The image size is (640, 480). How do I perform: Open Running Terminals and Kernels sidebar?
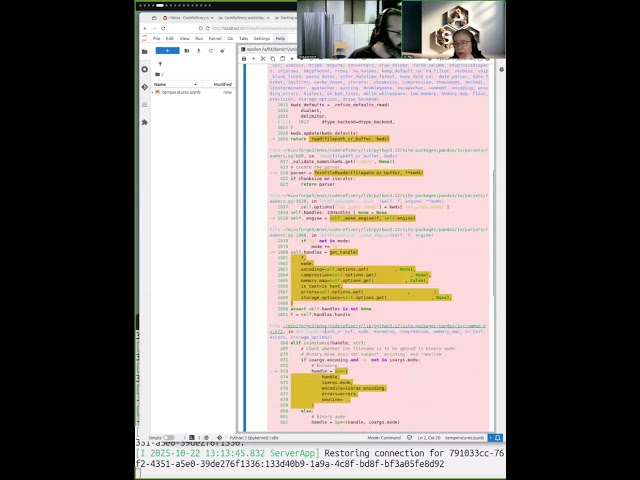pyautogui.click(x=144, y=69)
